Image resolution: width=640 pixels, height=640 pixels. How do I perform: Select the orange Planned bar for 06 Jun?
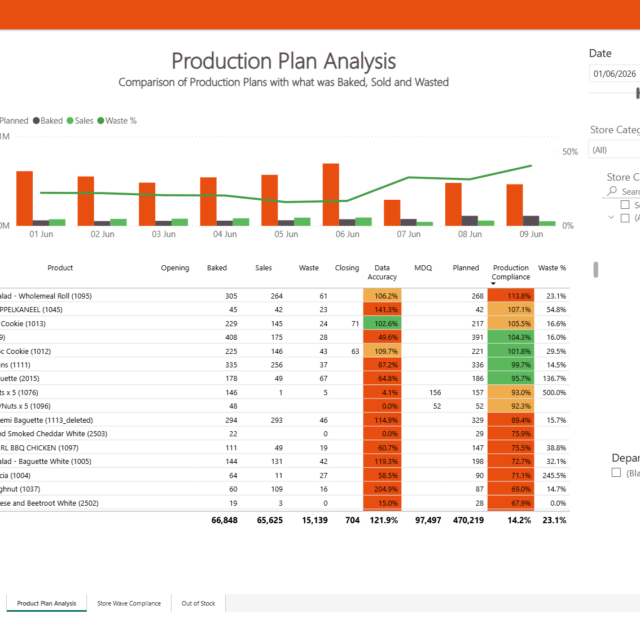pyautogui.click(x=331, y=195)
